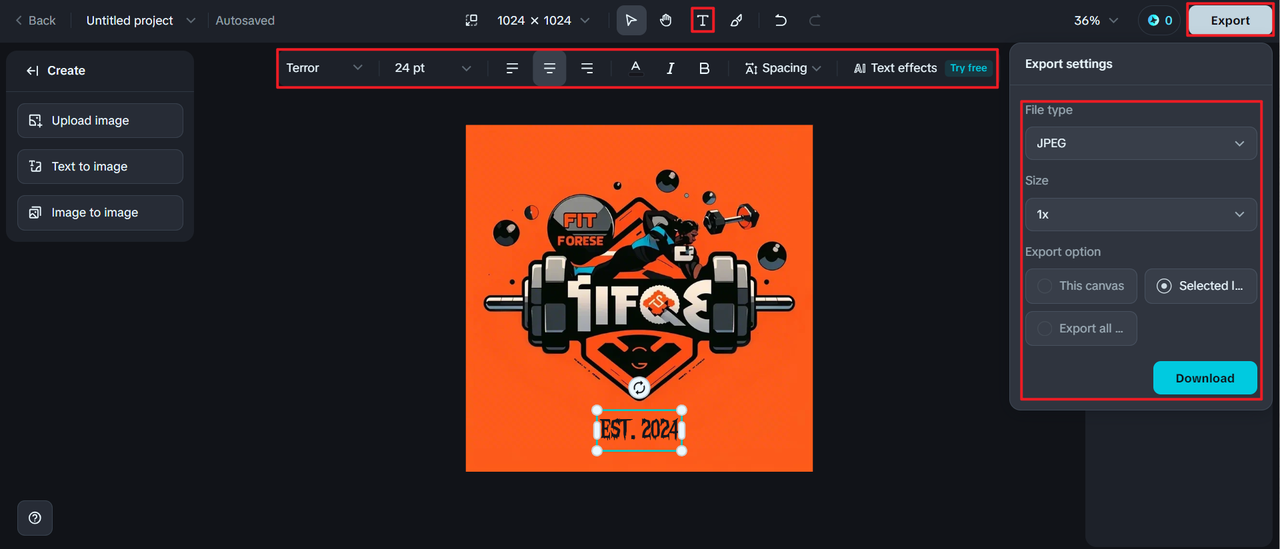This screenshot has width=1280, height=549.
Task: Open the 24 pt font size dropdown
Action: coord(432,68)
